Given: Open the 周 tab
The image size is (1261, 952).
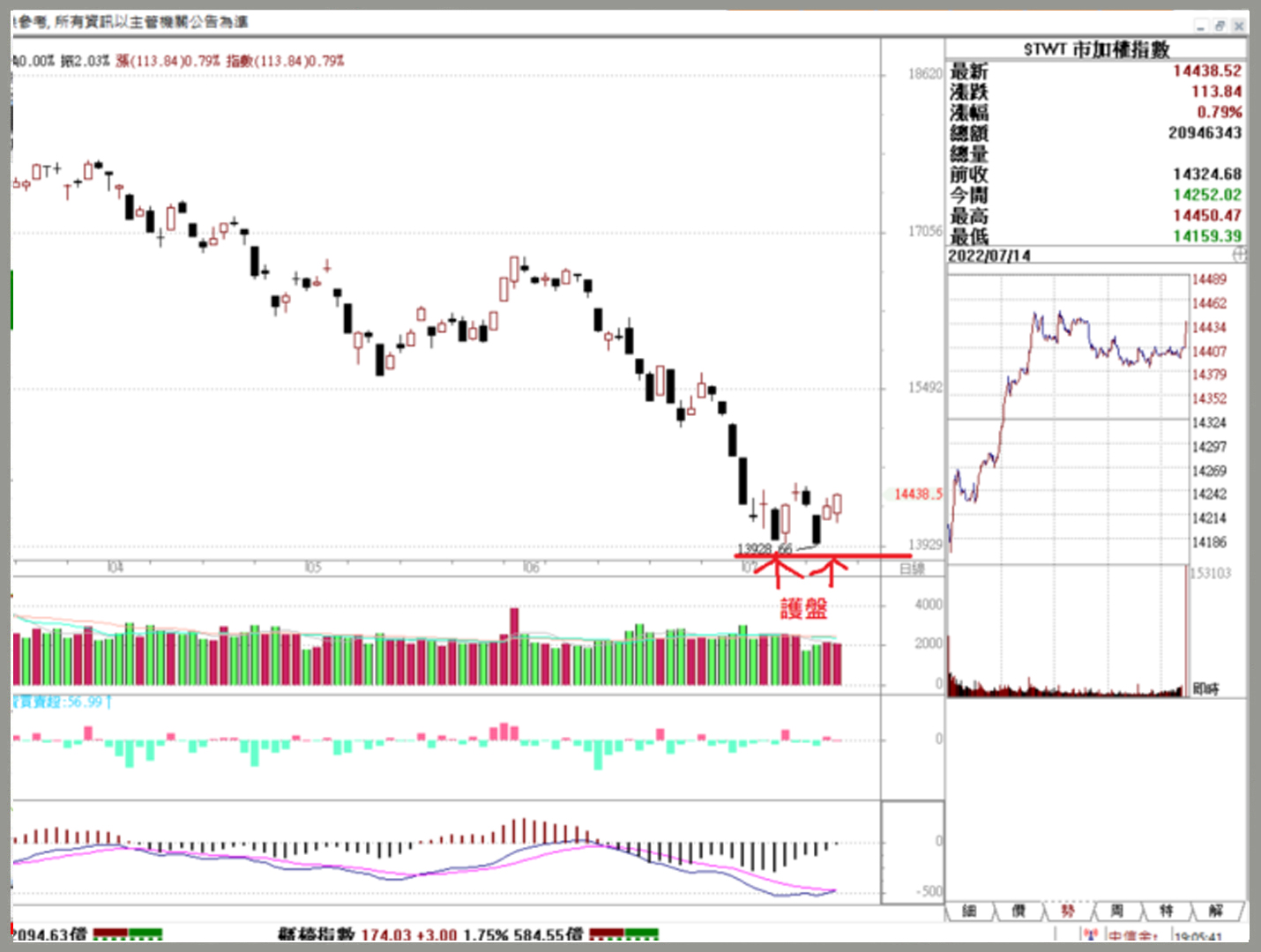Looking at the screenshot, I should 1117,911.
